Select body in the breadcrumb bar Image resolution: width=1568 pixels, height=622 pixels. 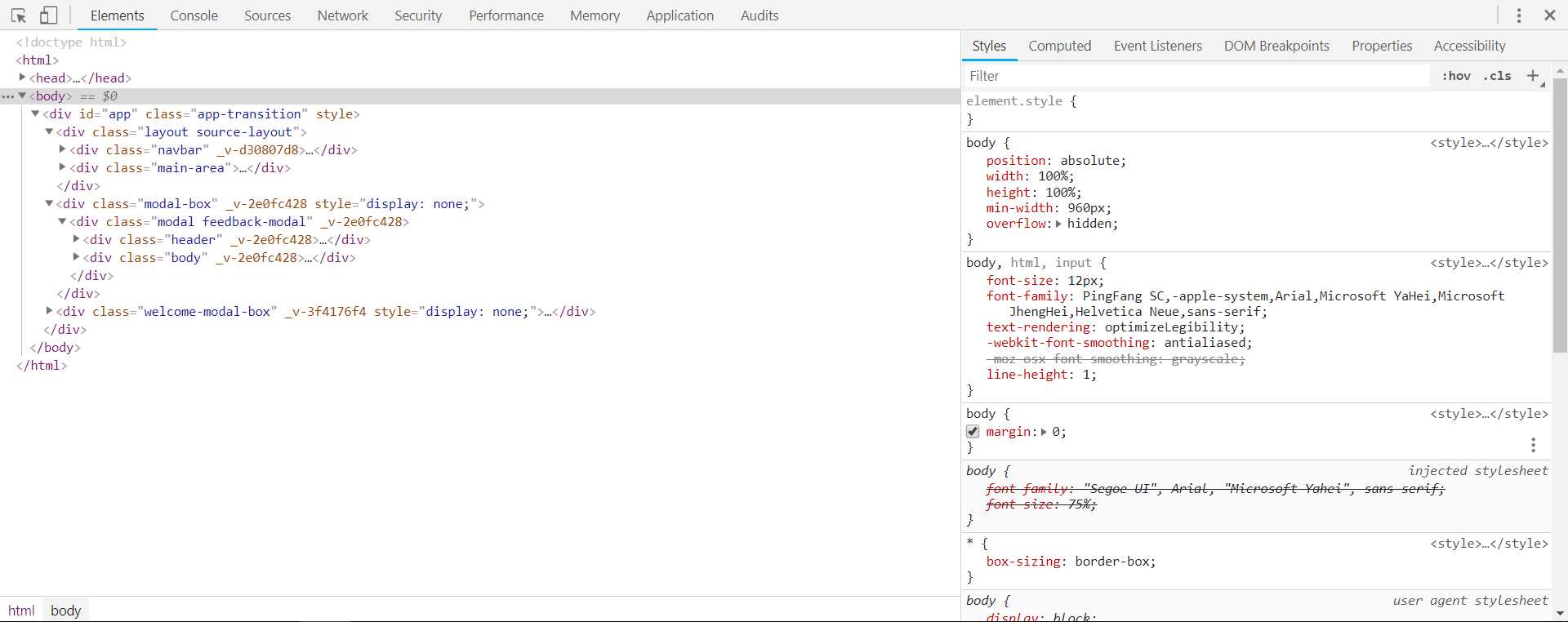coord(66,611)
